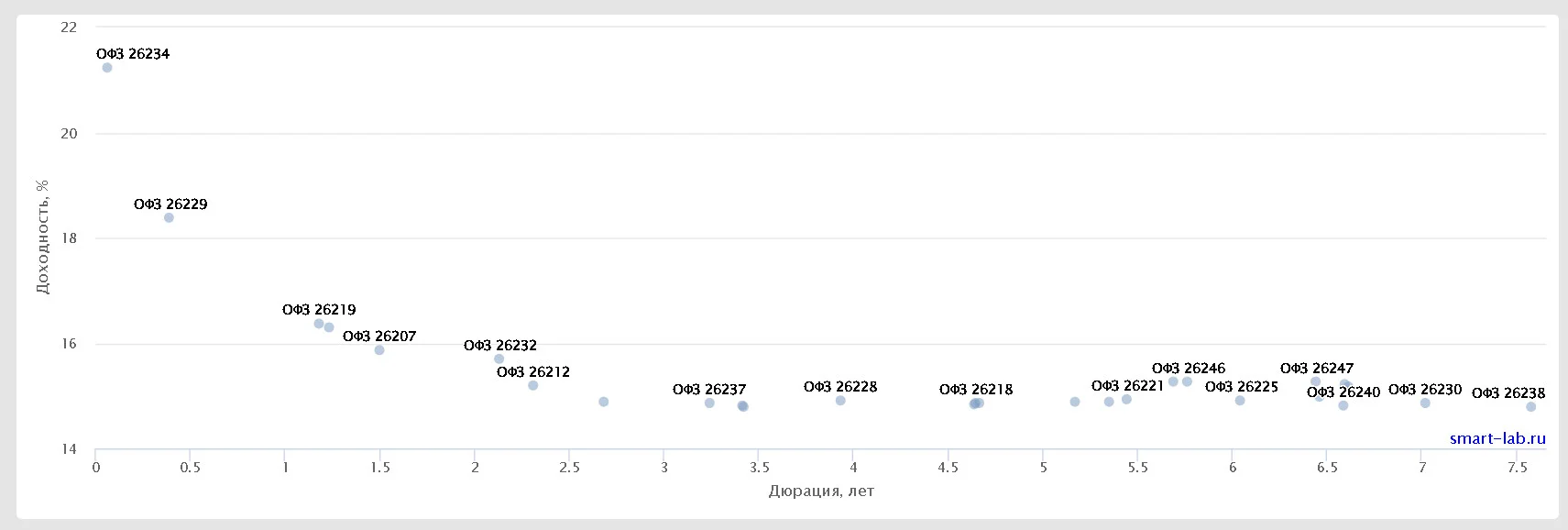Click the 18 tick on the yield axis
The image size is (1568, 530).
pyautogui.click(x=69, y=238)
